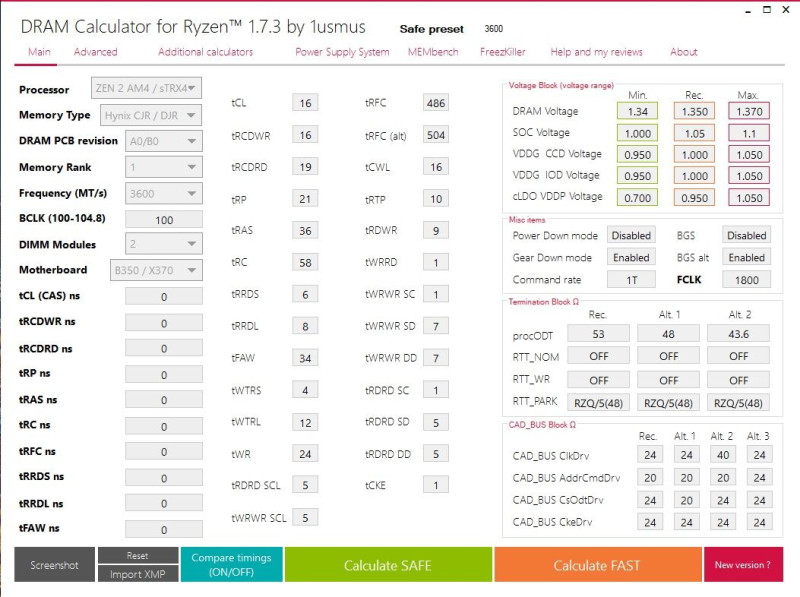
Task: Click the tCL (CAS) ns field
Action: [164, 296]
